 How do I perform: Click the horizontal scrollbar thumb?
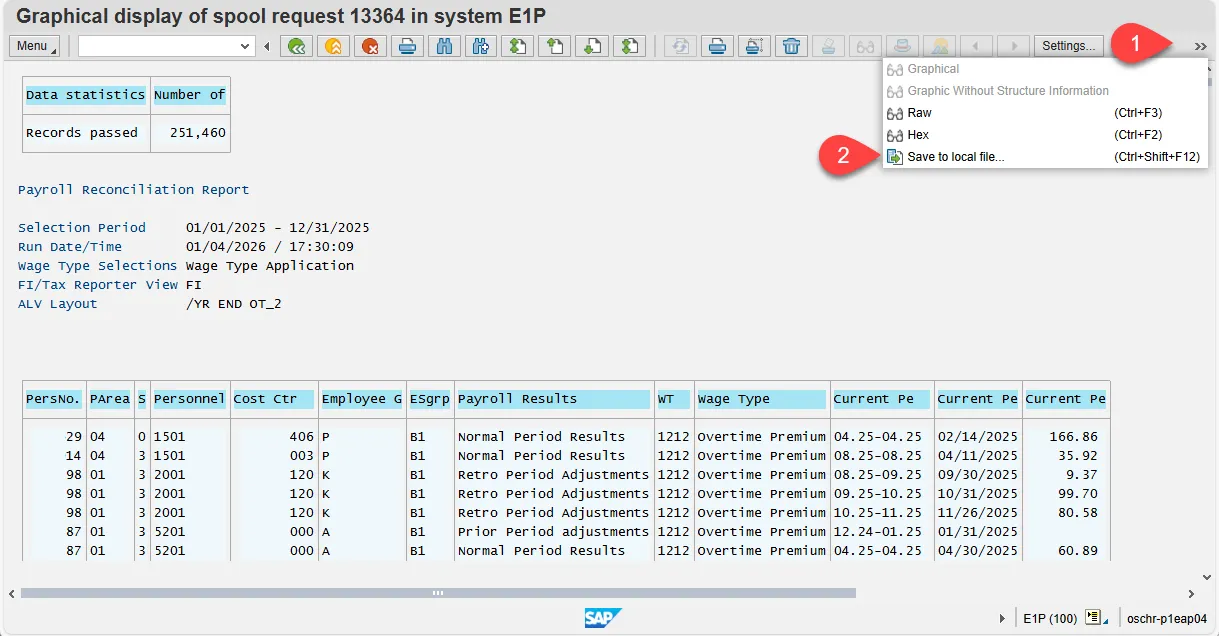(438, 593)
